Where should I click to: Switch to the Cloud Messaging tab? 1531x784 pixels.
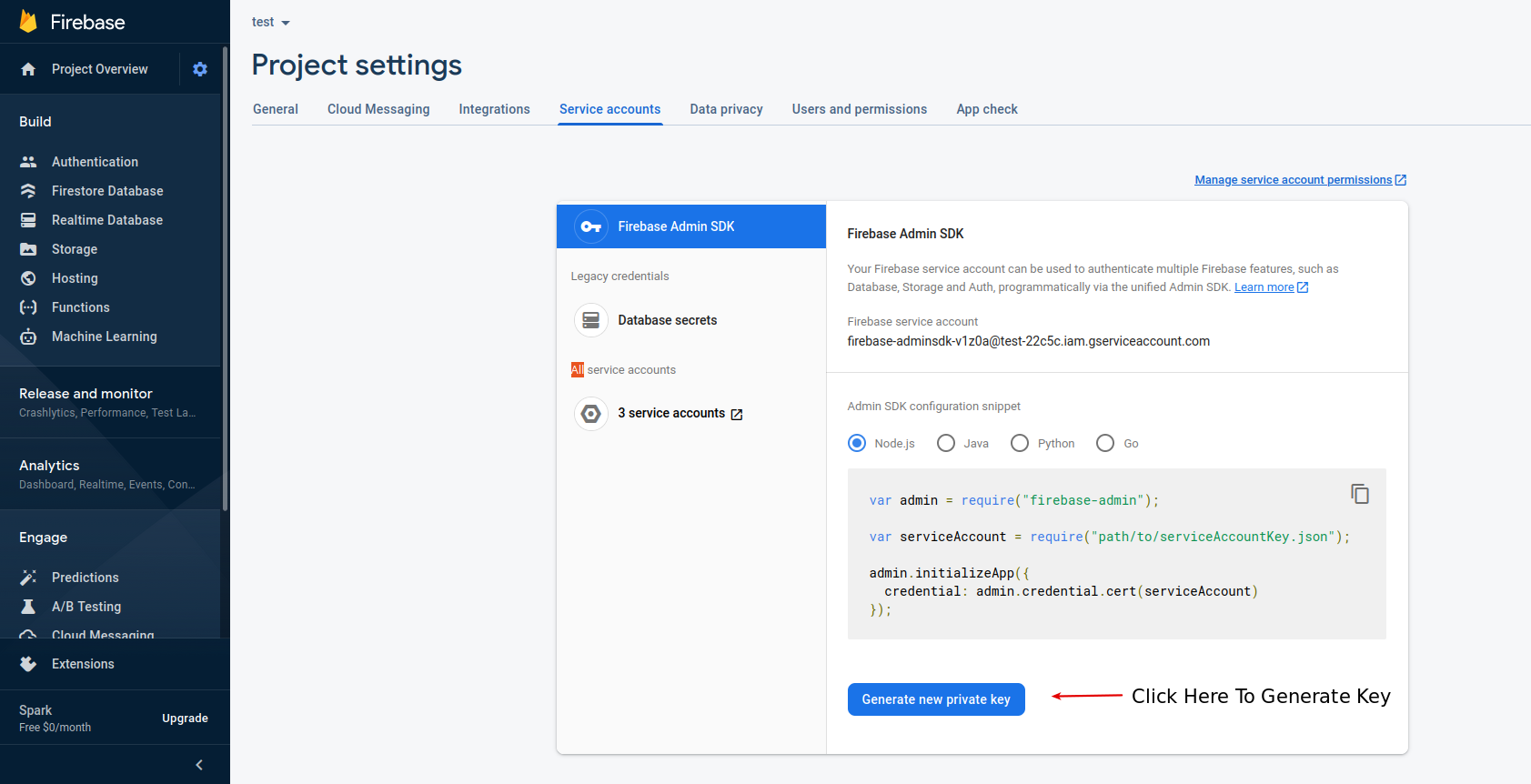378,109
